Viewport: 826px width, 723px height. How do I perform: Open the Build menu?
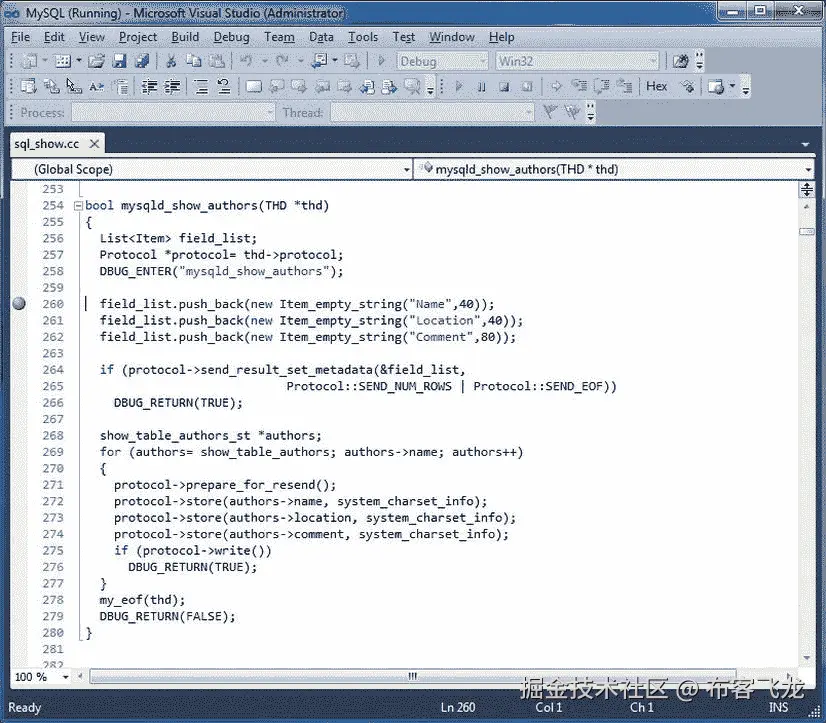(185, 37)
